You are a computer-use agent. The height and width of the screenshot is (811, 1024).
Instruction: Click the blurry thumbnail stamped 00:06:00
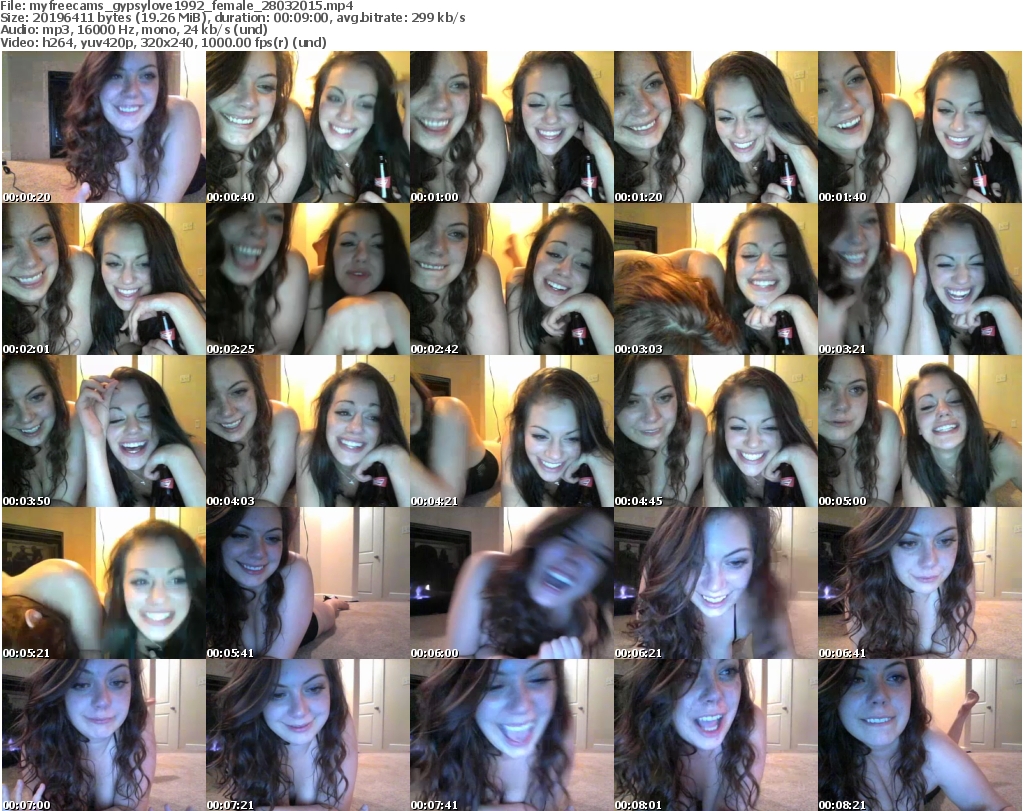coord(511,582)
